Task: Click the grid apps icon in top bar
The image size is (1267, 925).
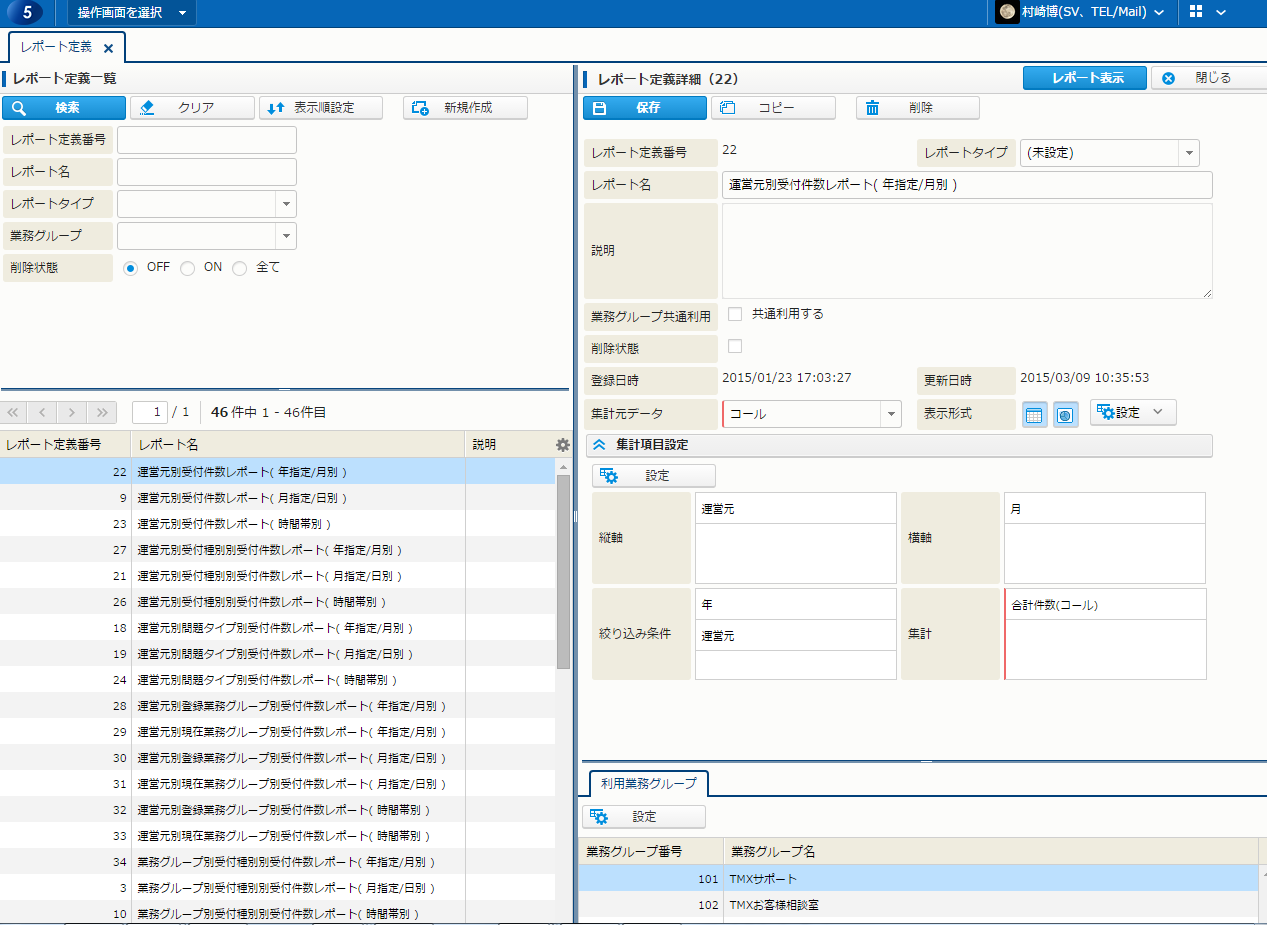Action: pyautogui.click(x=1196, y=12)
